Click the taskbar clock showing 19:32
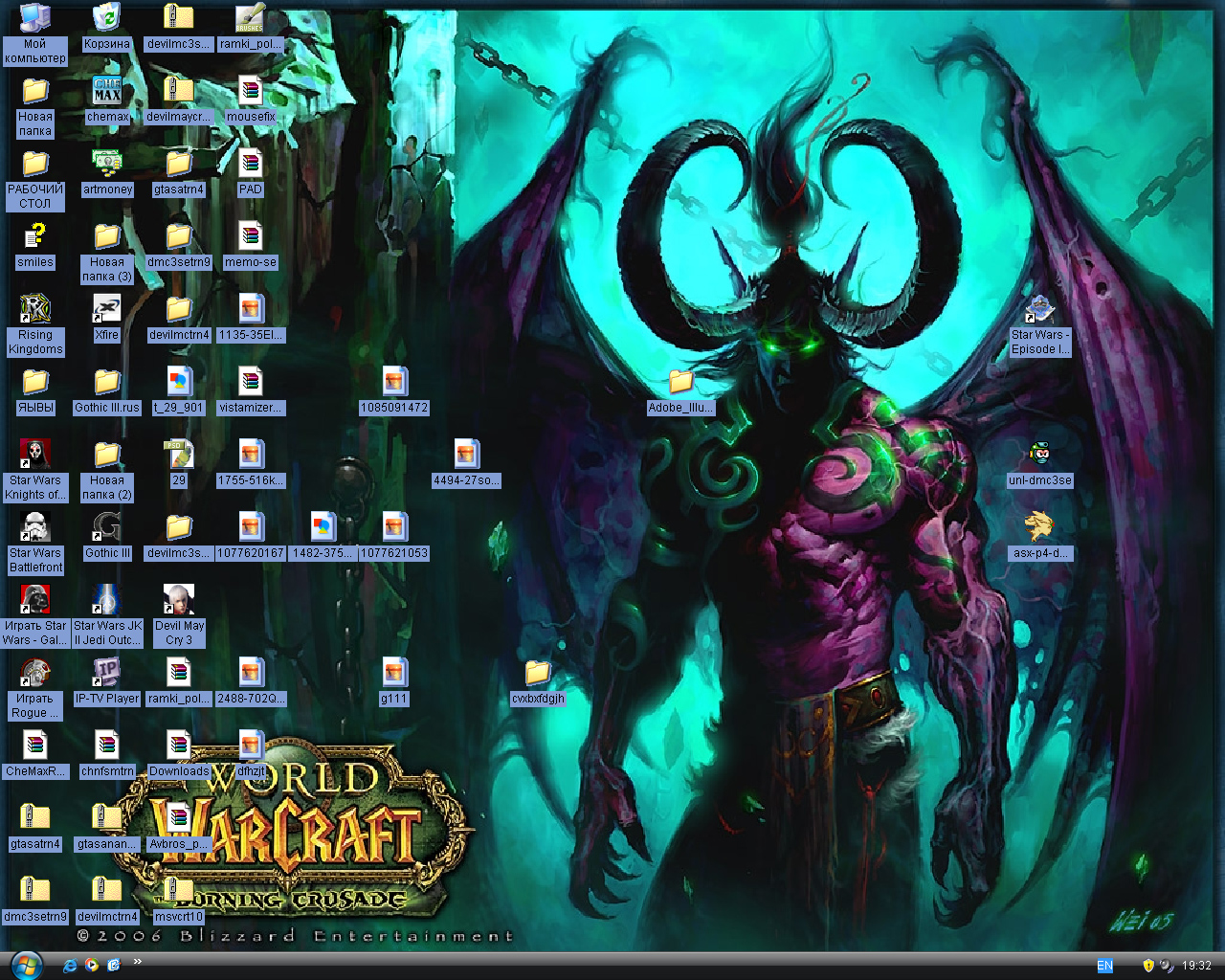The height and width of the screenshot is (980, 1225). [x=1196, y=966]
